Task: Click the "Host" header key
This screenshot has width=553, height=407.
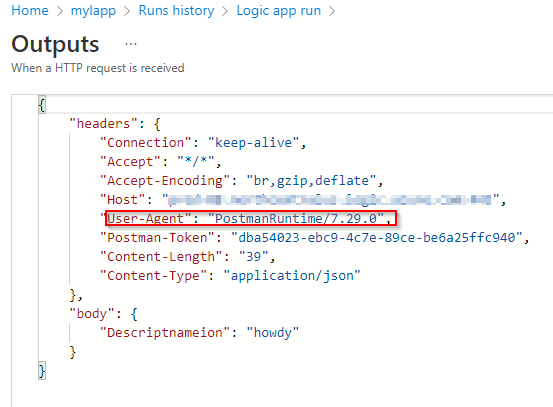Action: click(123, 200)
